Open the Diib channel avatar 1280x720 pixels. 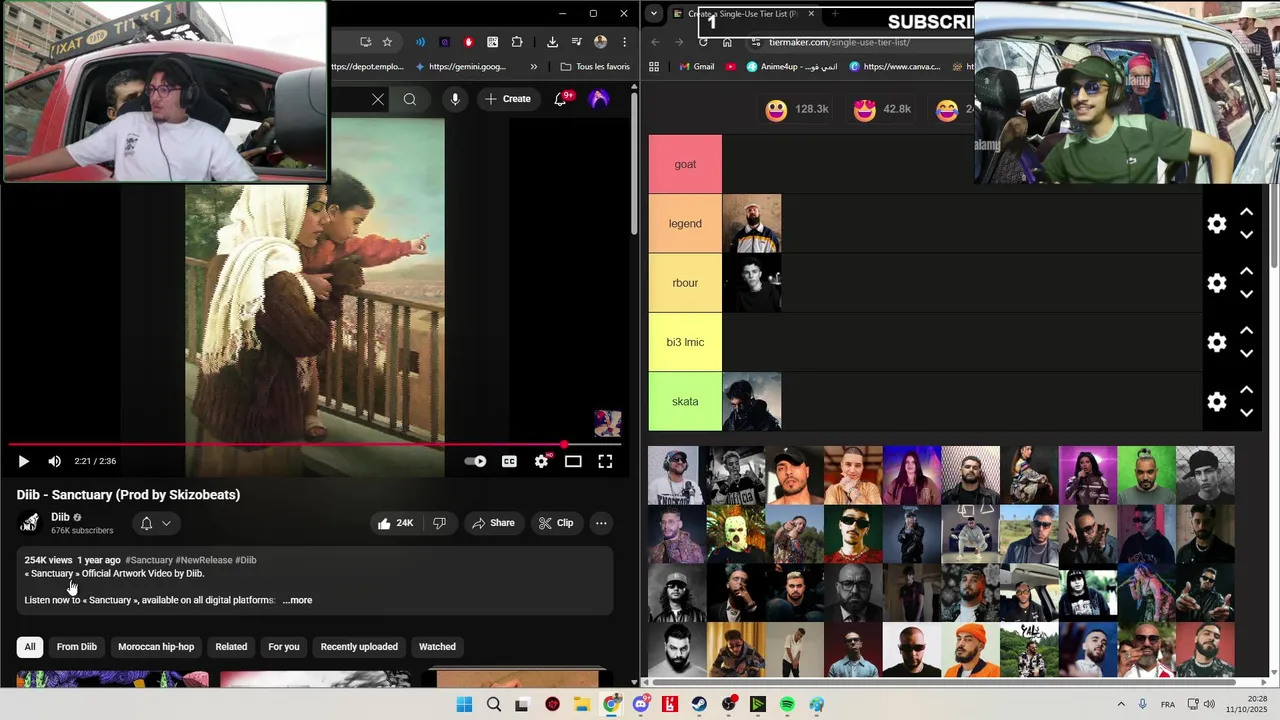pos(29,523)
